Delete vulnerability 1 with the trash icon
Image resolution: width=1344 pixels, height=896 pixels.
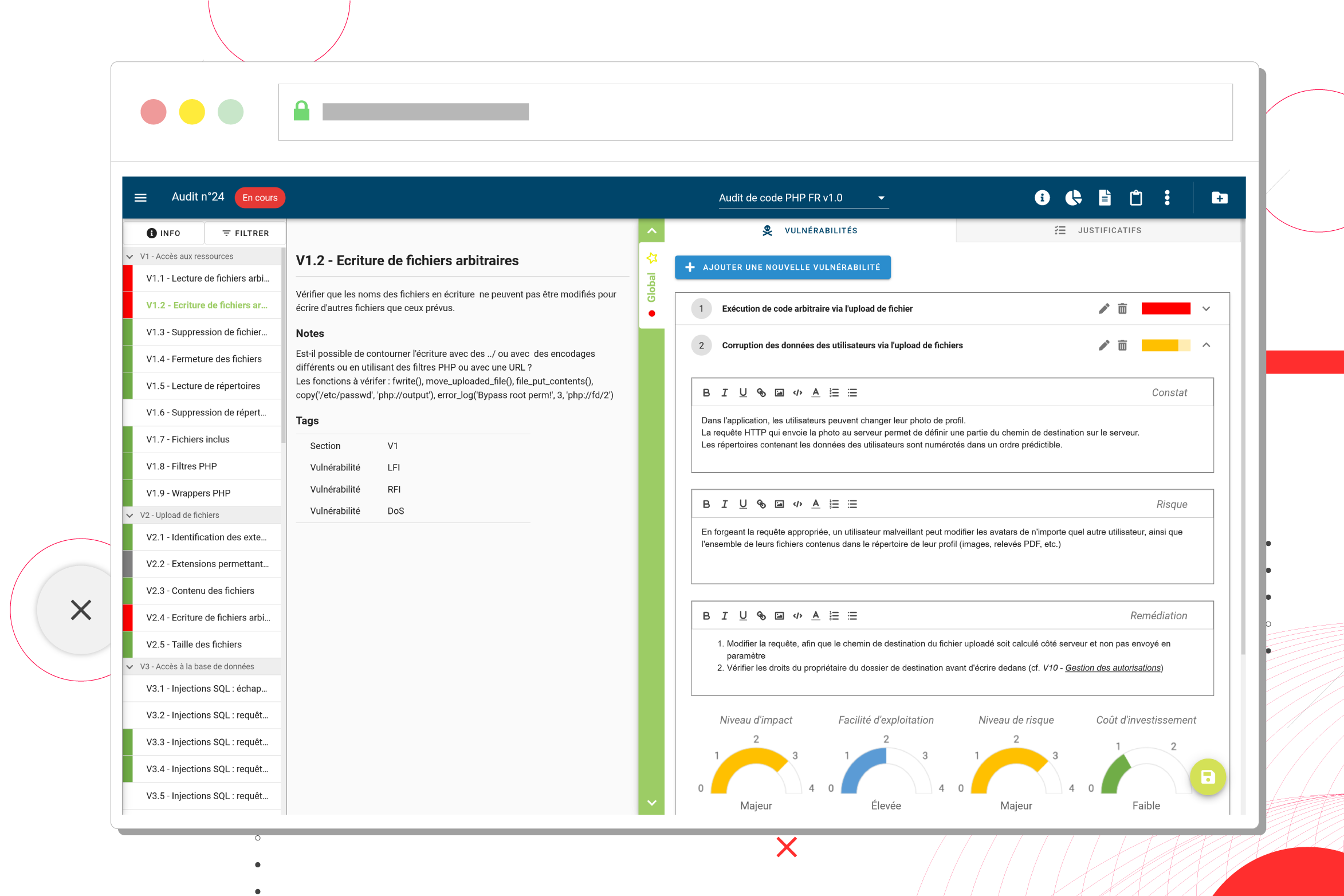[x=1122, y=309]
